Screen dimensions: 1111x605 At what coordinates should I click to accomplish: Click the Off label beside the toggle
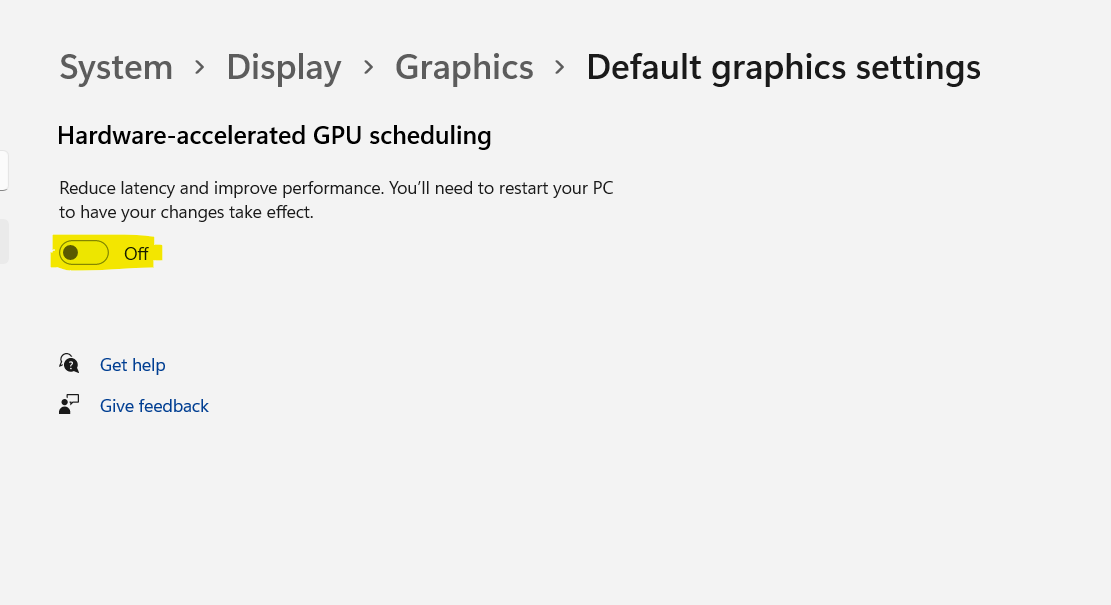pos(136,254)
